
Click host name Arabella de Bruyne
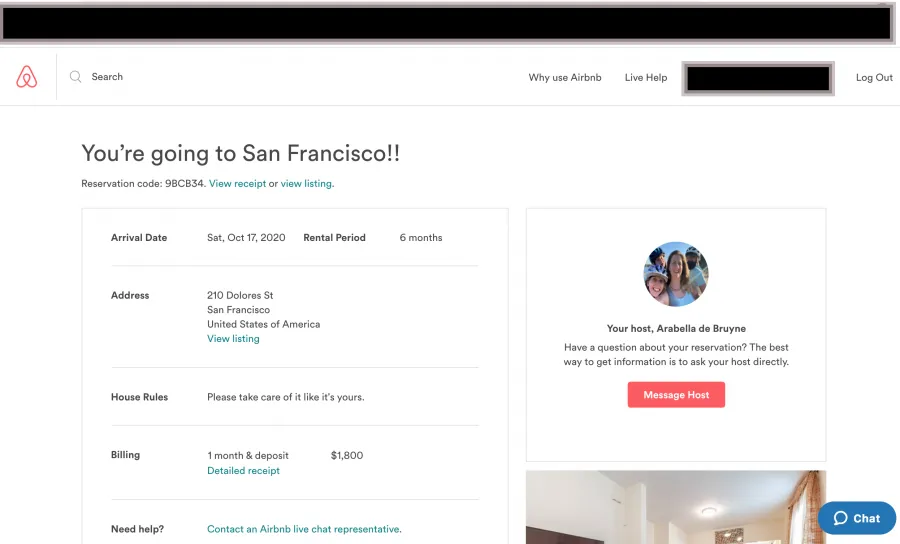click(701, 329)
